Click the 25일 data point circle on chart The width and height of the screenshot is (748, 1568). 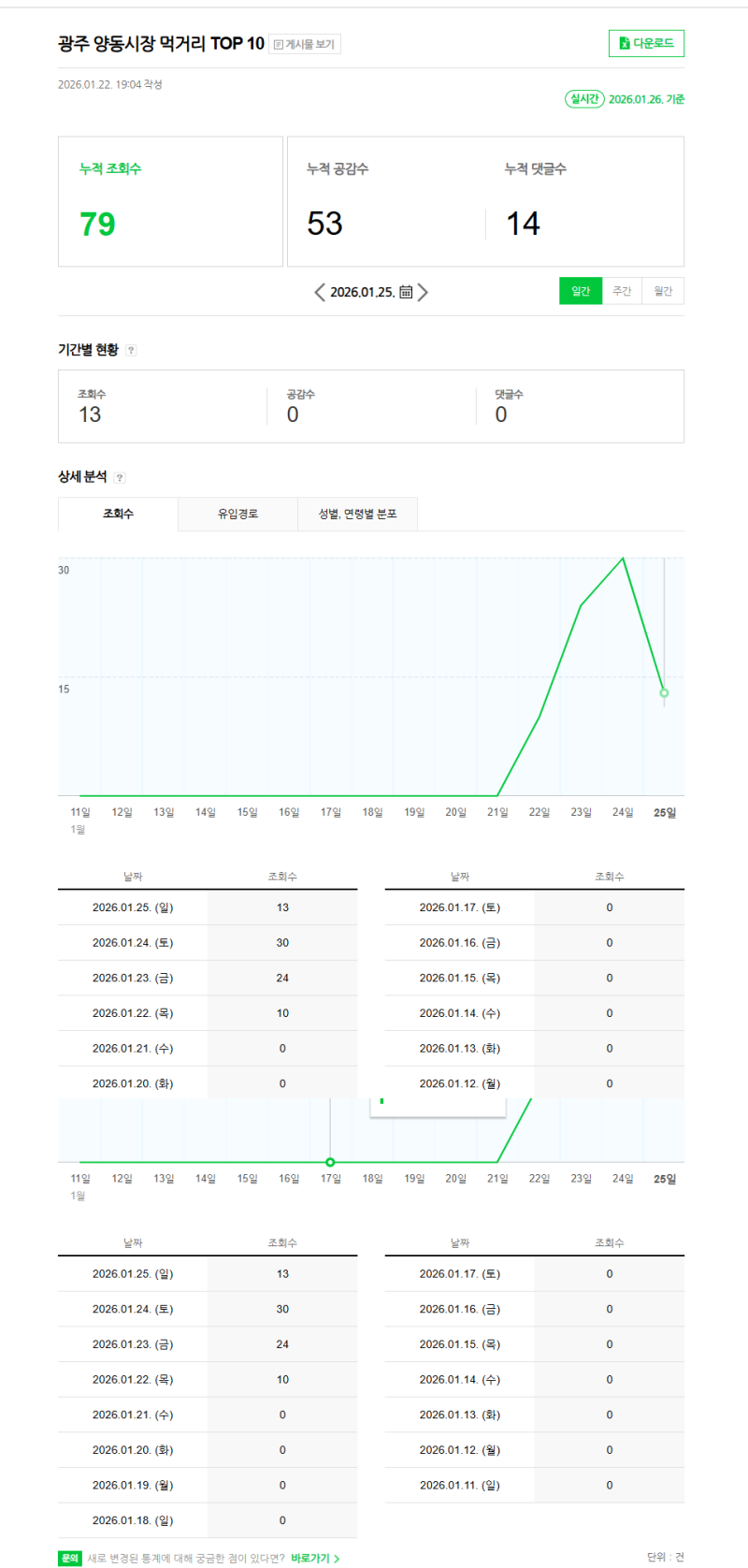pos(664,693)
